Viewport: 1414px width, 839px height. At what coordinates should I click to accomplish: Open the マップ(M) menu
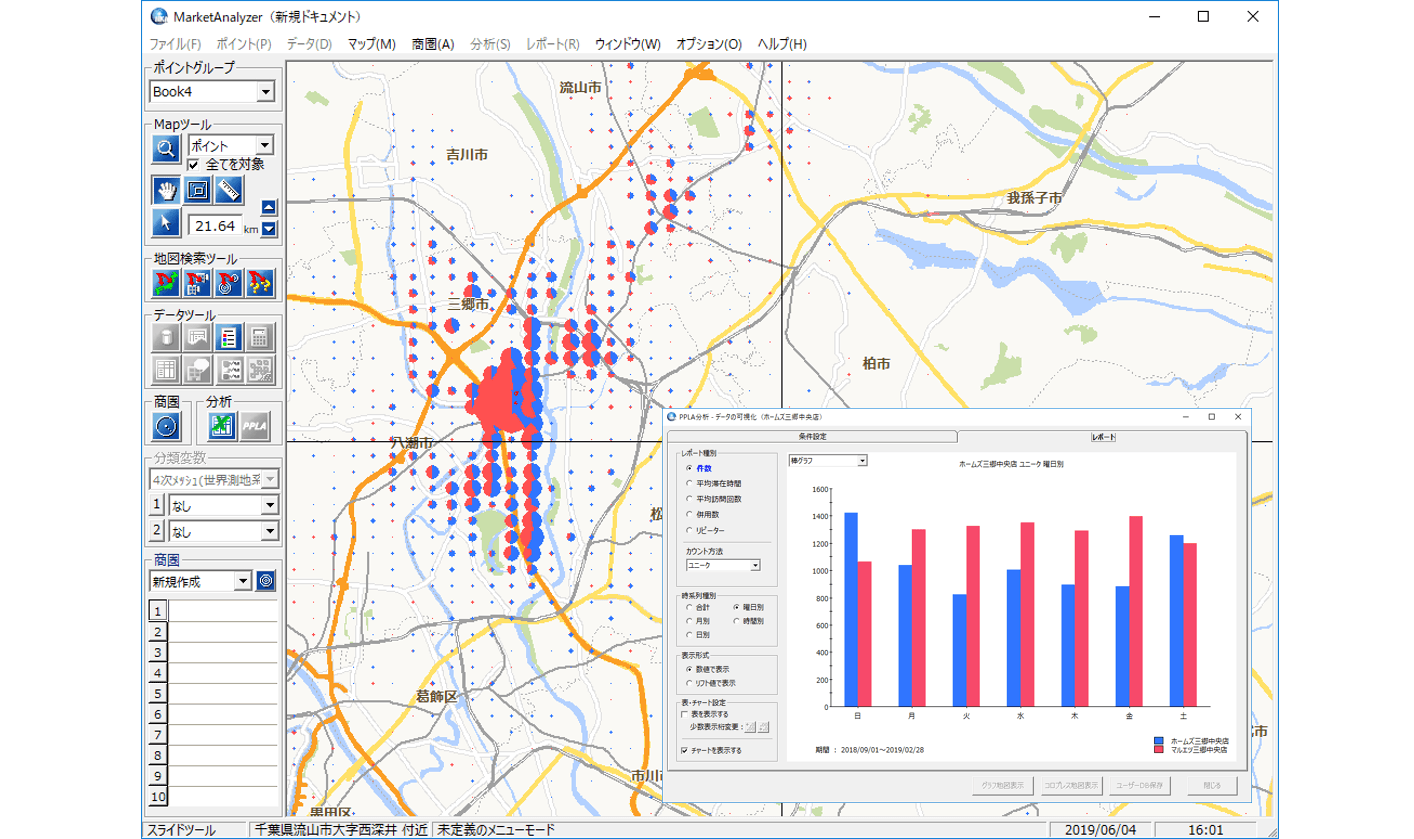click(372, 44)
